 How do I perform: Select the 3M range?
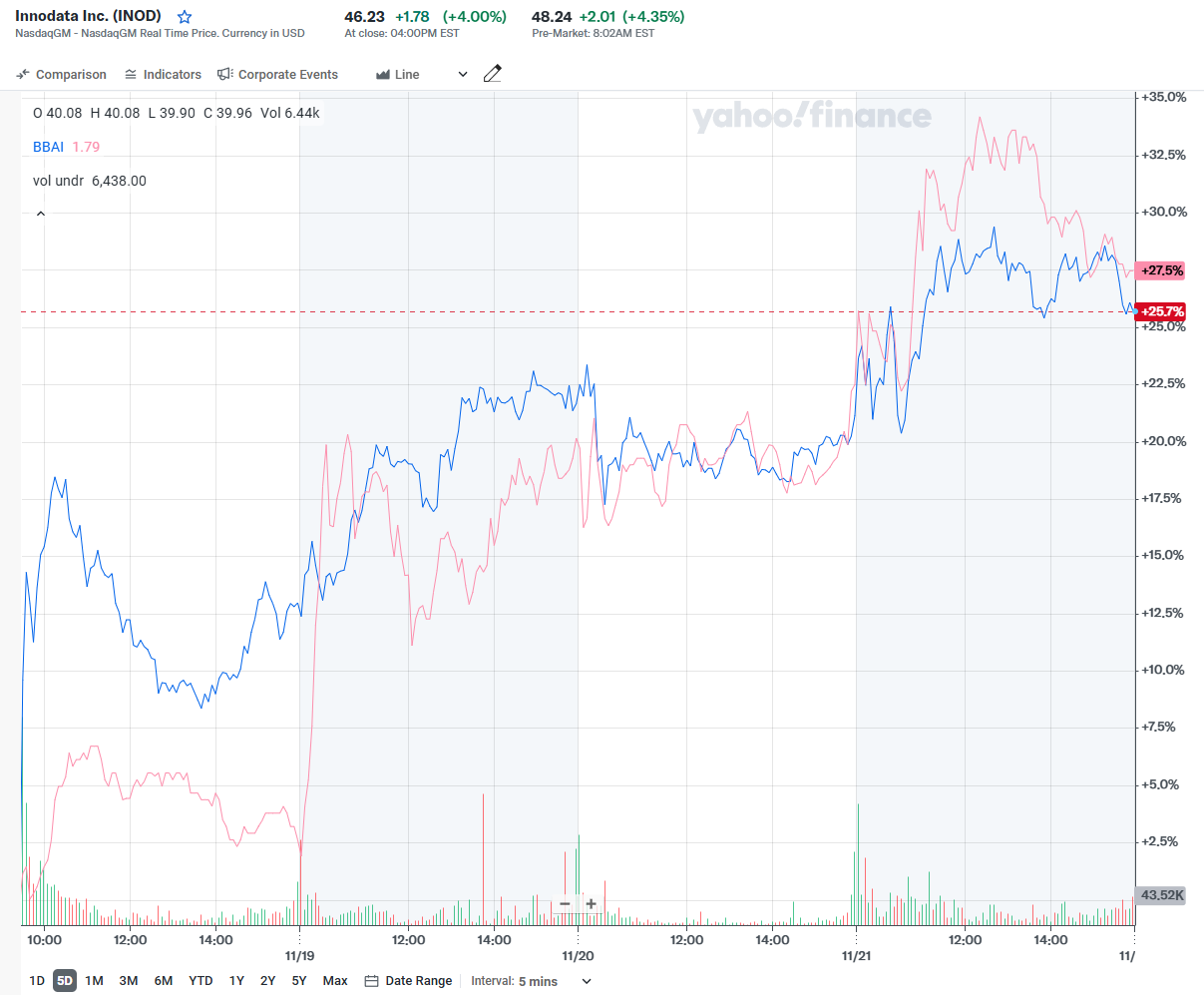click(x=129, y=981)
